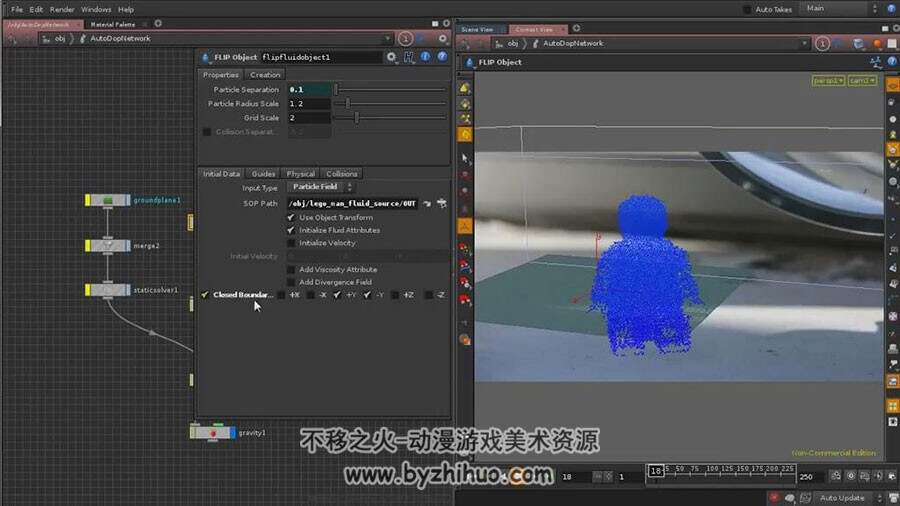The width and height of the screenshot is (900, 506).
Task: Click the SOP Path jump-to-node arrow icon
Action: click(427, 204)
